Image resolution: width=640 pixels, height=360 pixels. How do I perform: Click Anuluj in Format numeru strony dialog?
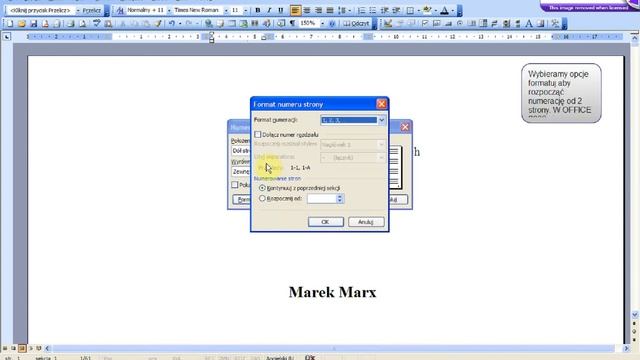366,222
